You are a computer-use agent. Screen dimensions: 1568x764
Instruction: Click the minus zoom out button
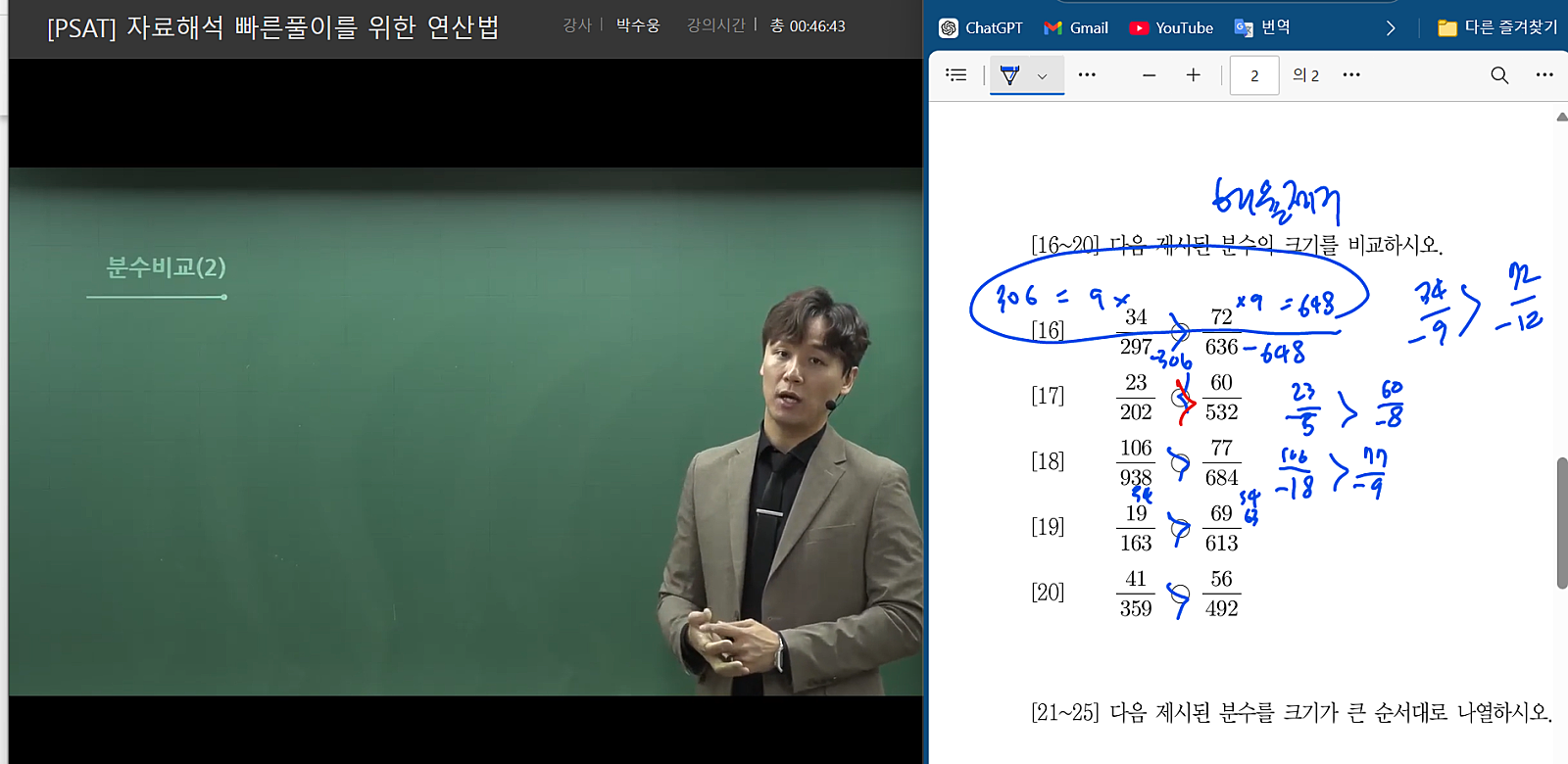click(x=1149, y=75)
